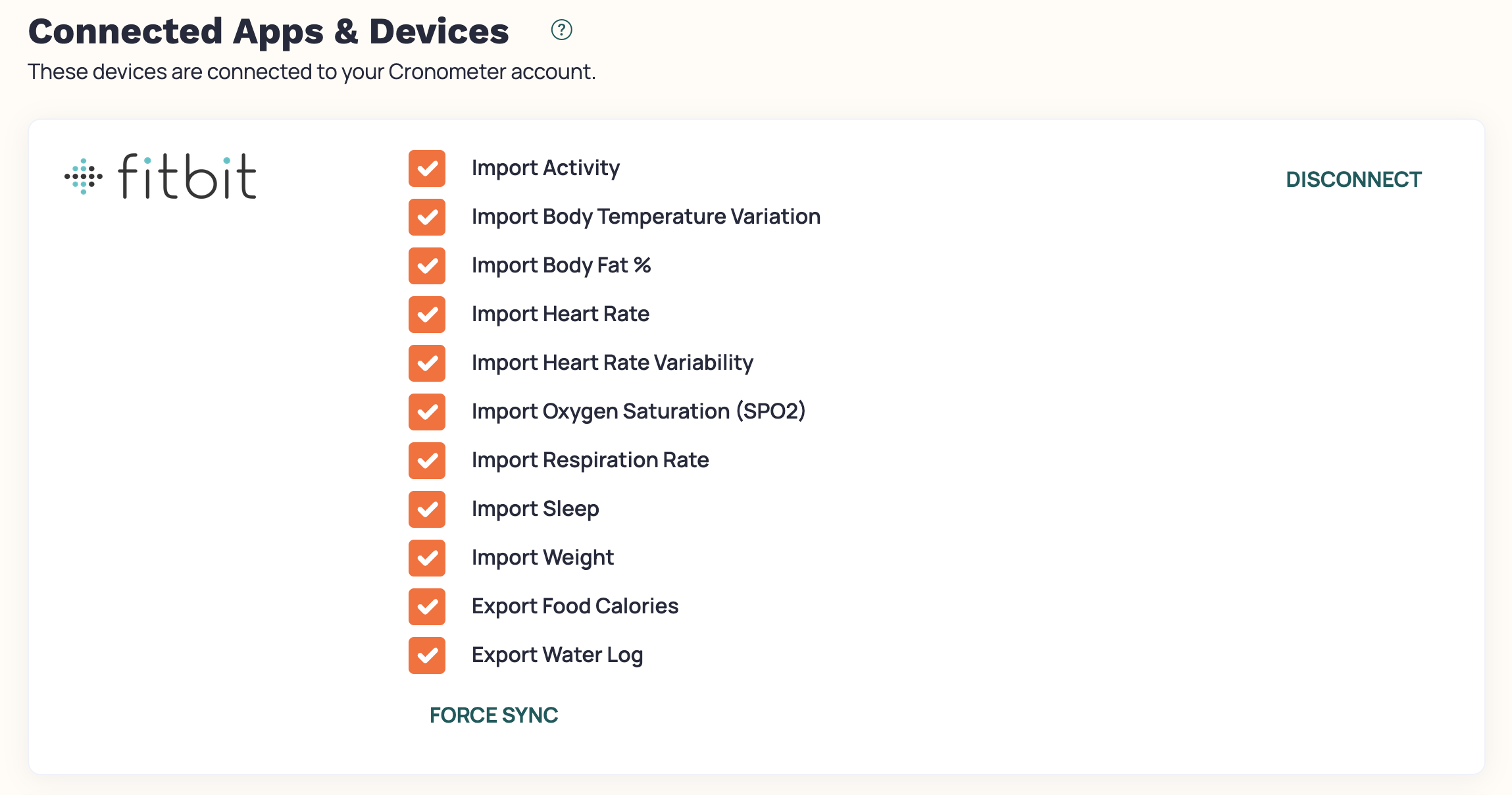This screenshot has height=795, width=1512.
Task: Click the Connected Apps & Devices heading
Action: click(268, 32)
